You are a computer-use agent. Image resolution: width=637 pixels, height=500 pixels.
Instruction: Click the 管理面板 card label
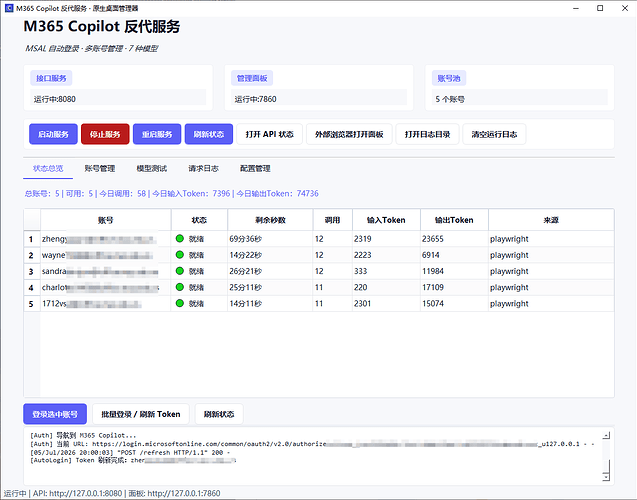click(252, 78)
